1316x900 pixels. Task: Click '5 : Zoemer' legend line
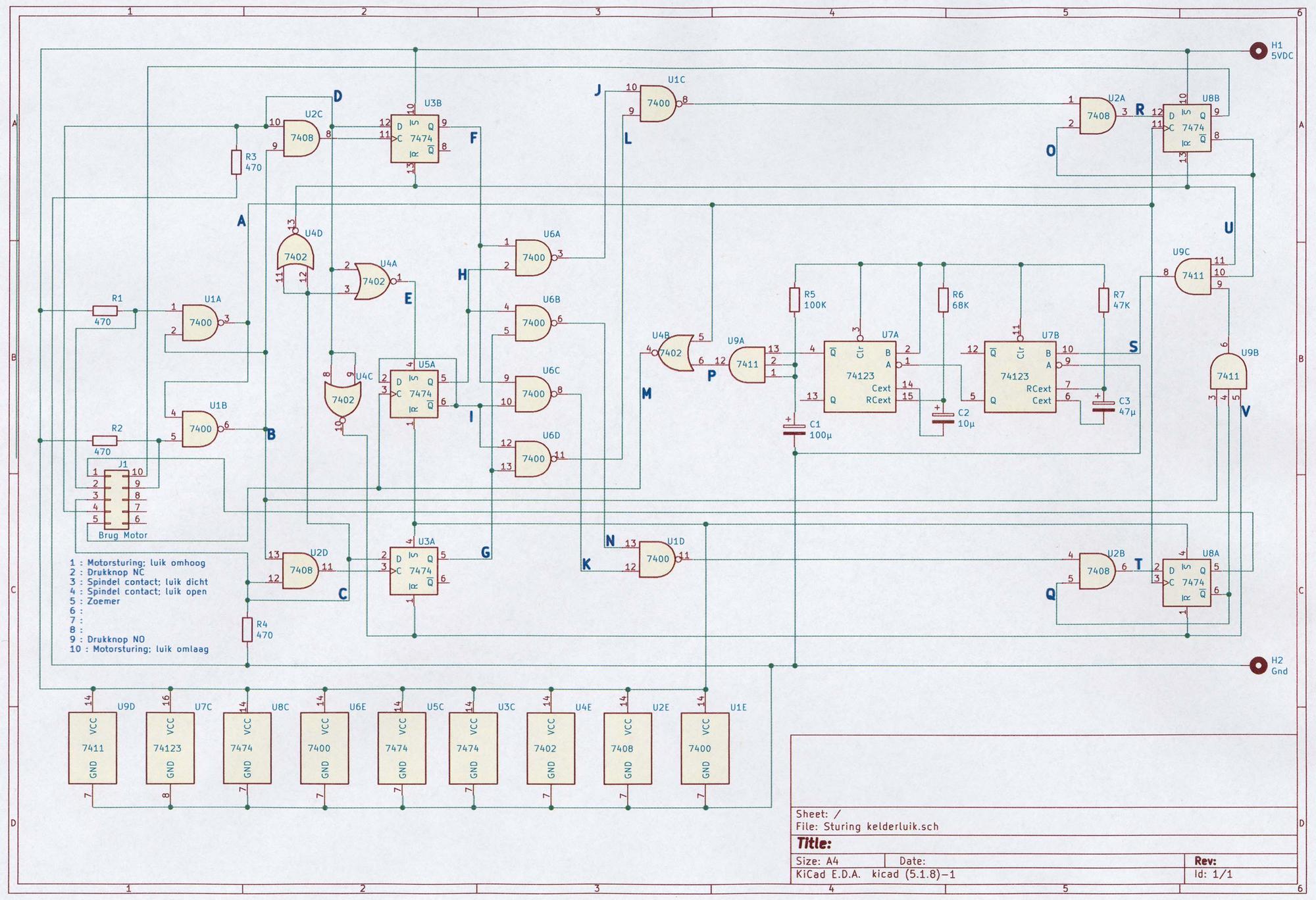tap(95, 601)
